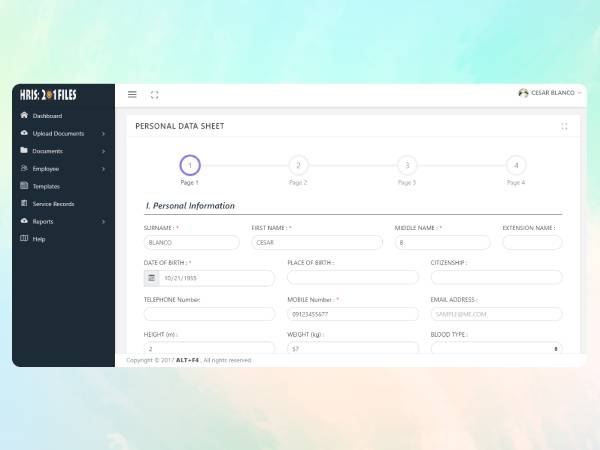The width and height of the screenshot is (600, 450).
Task: Expand the Employee submenu chevron
Action: tap(103, 169)
